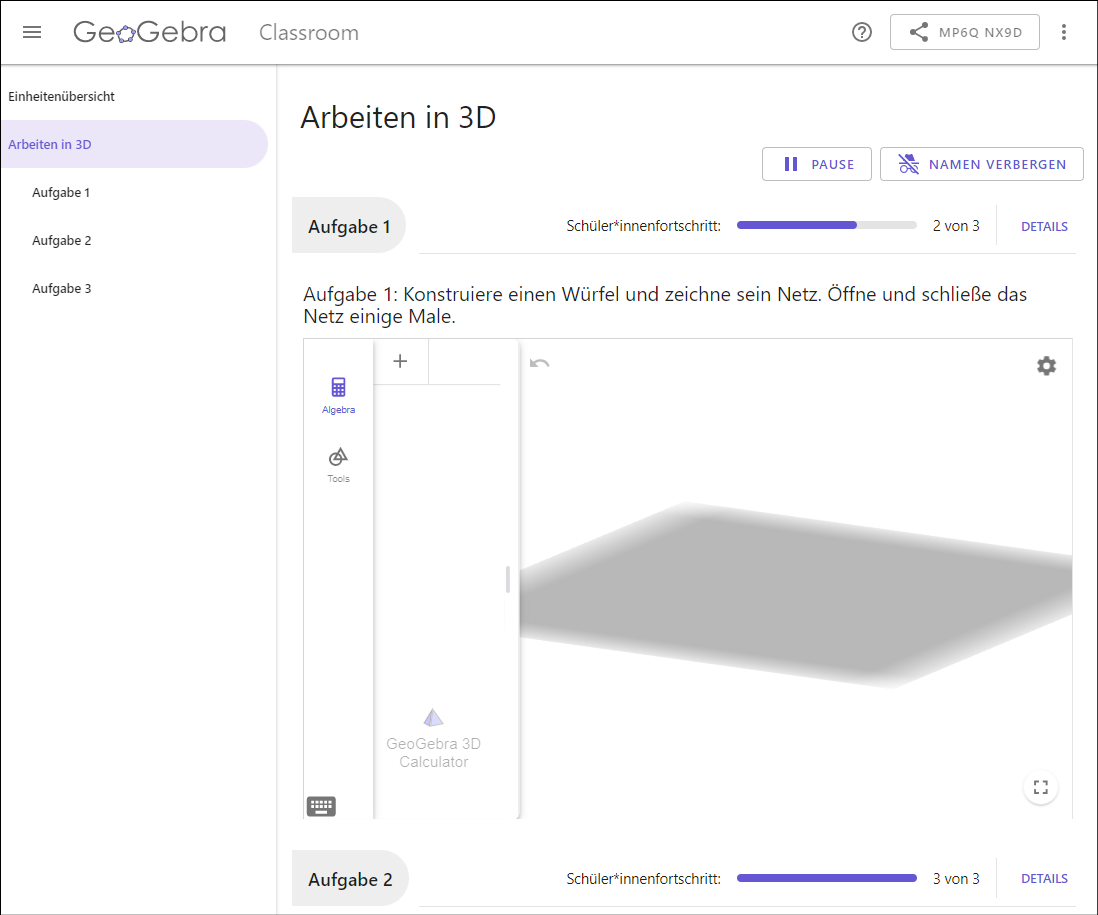Click NAMEN VERBERGEN to hide names

point(981,165)
